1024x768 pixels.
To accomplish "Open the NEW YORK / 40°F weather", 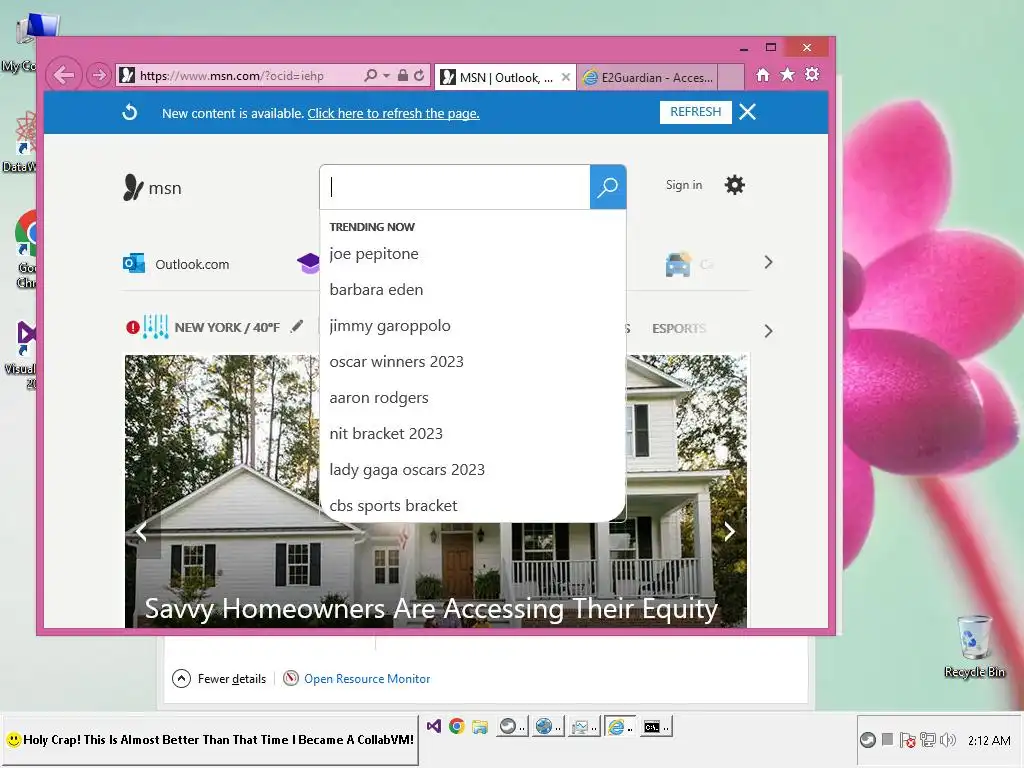I will [227, 327].
